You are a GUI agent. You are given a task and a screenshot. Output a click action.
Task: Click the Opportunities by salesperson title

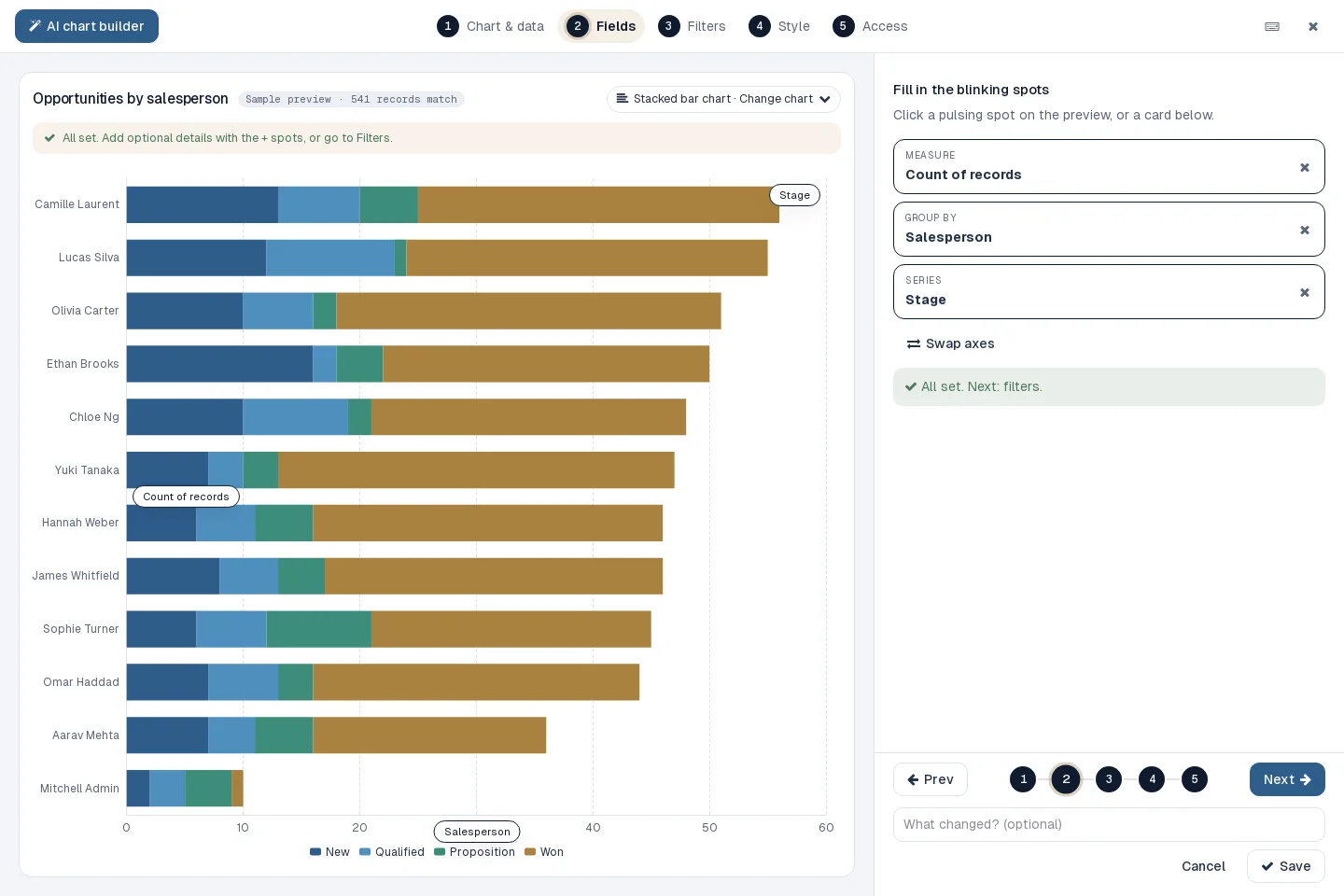131,99
